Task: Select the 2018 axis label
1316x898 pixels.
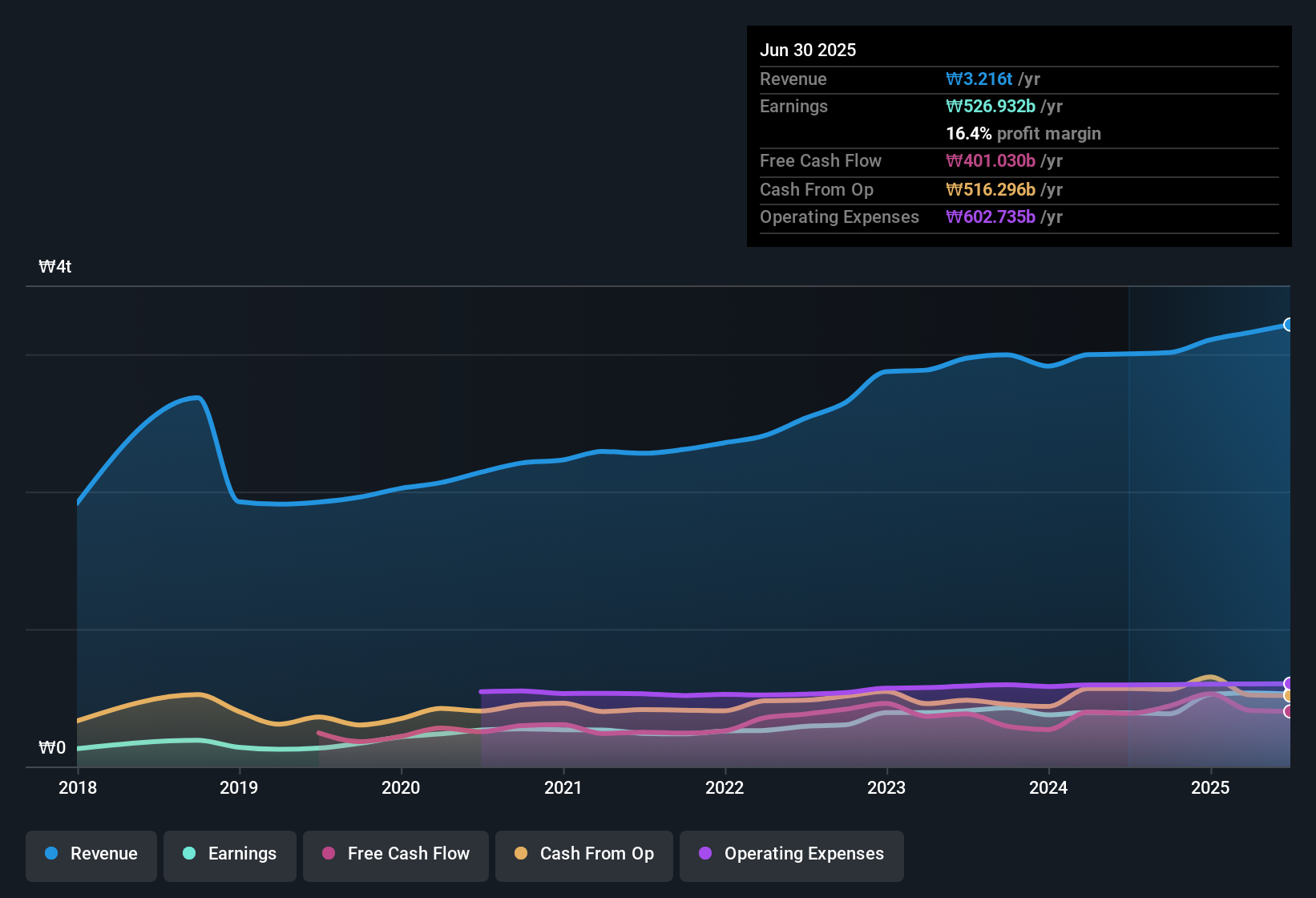Action: (78, 788)
